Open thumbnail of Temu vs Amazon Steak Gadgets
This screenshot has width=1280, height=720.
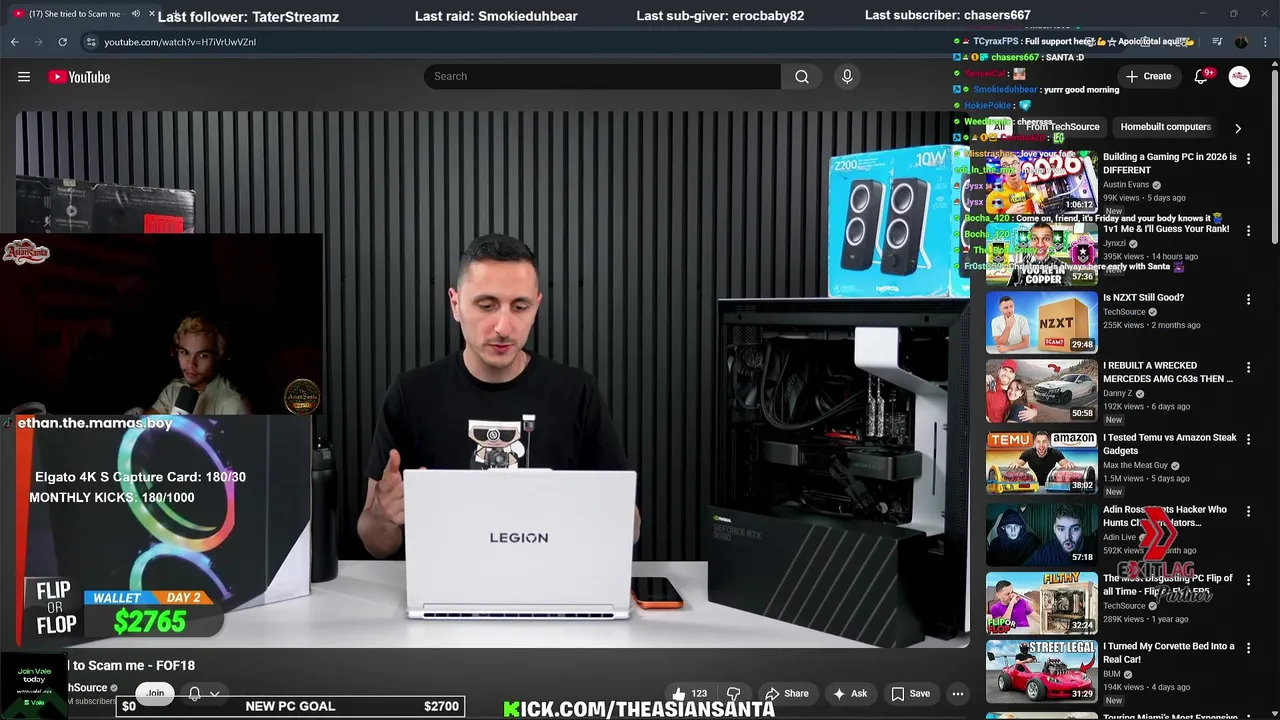point(1041,463)
